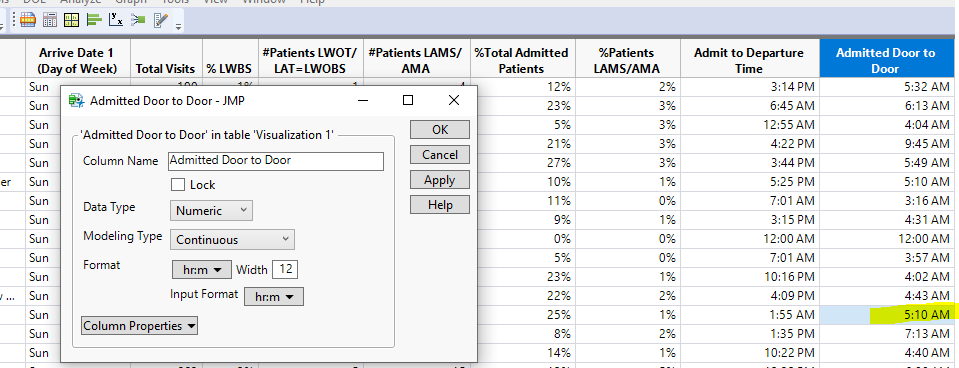
Task: Click the Cancel button
Action: point(440,155)
